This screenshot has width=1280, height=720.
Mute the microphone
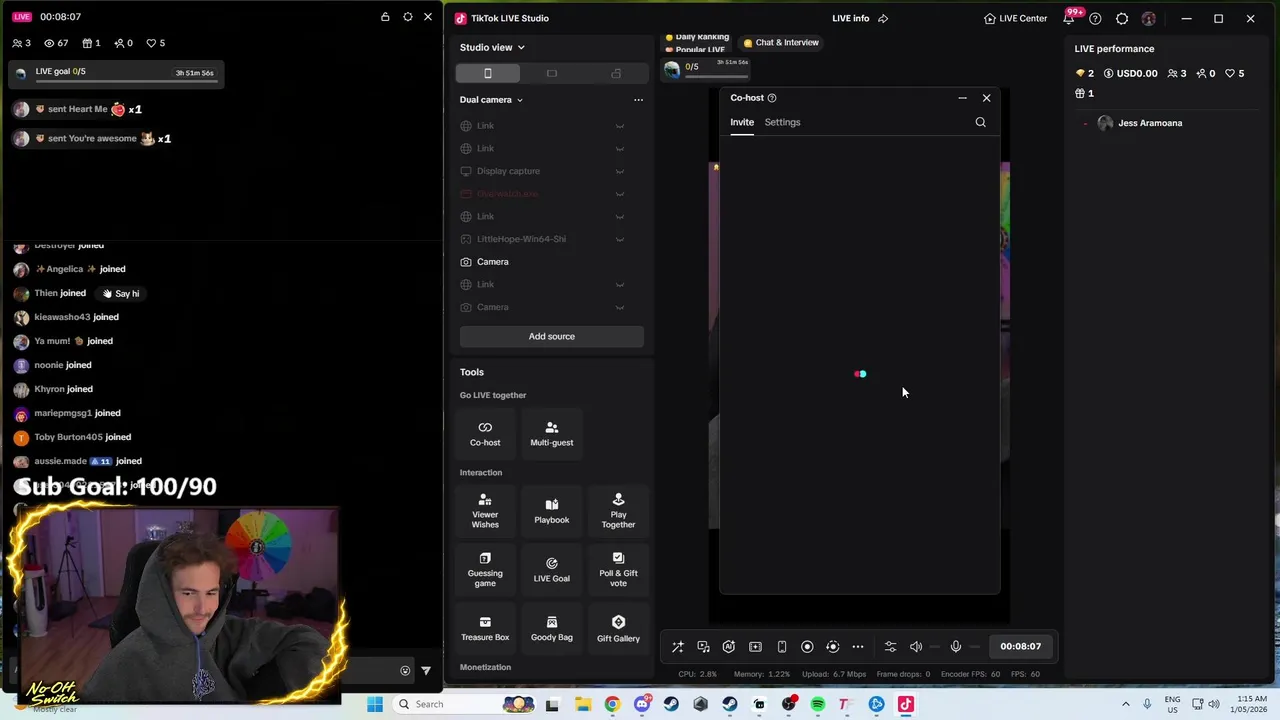pyautogui.click(x=955, y=647)
